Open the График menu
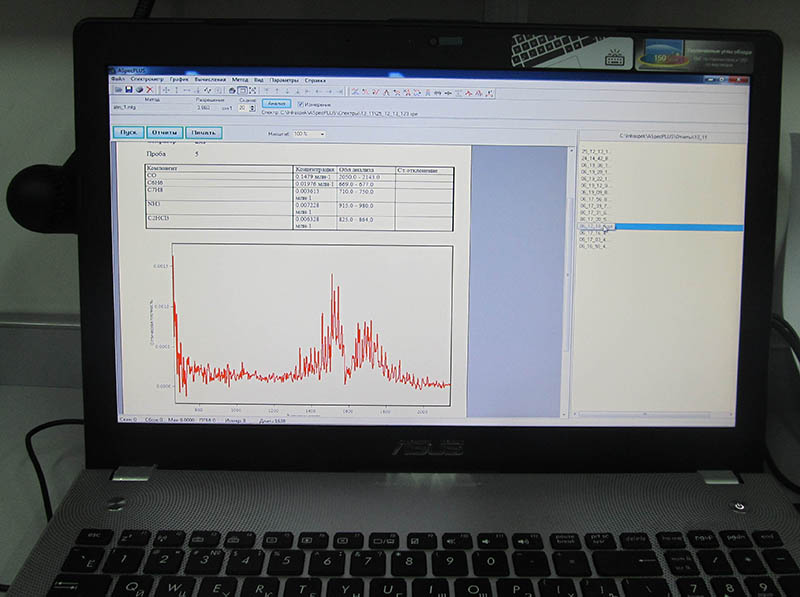 click(x=179, y=80)
